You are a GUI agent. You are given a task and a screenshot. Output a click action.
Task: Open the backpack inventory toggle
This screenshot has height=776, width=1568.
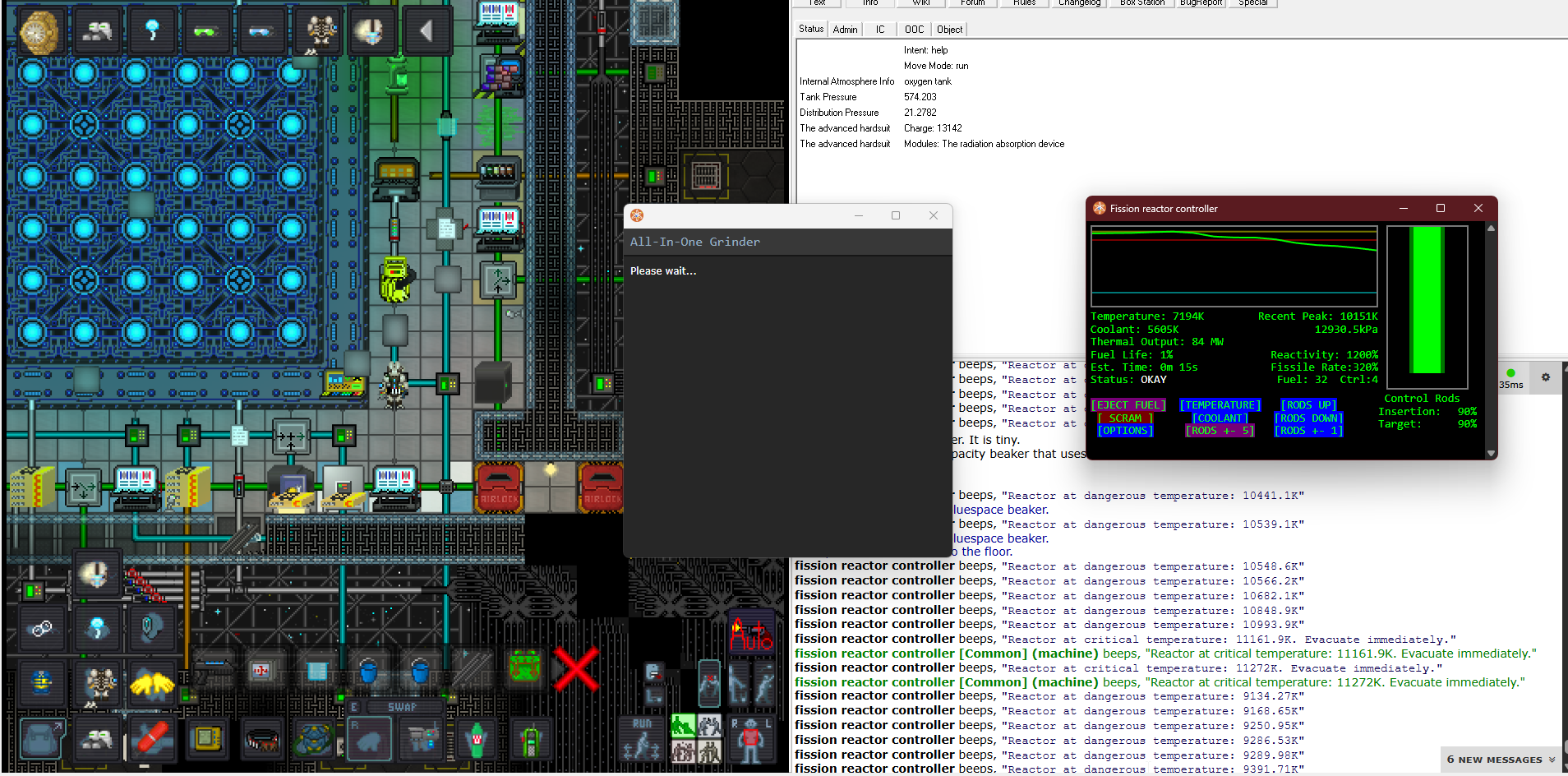[40, 737]
